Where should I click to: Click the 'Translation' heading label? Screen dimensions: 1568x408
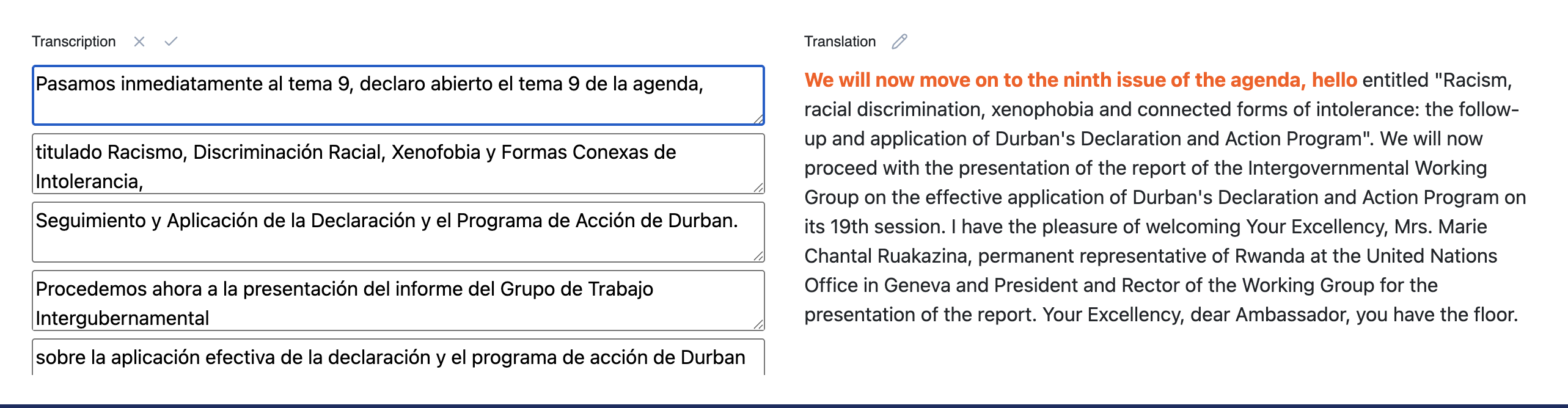(840, 42)
